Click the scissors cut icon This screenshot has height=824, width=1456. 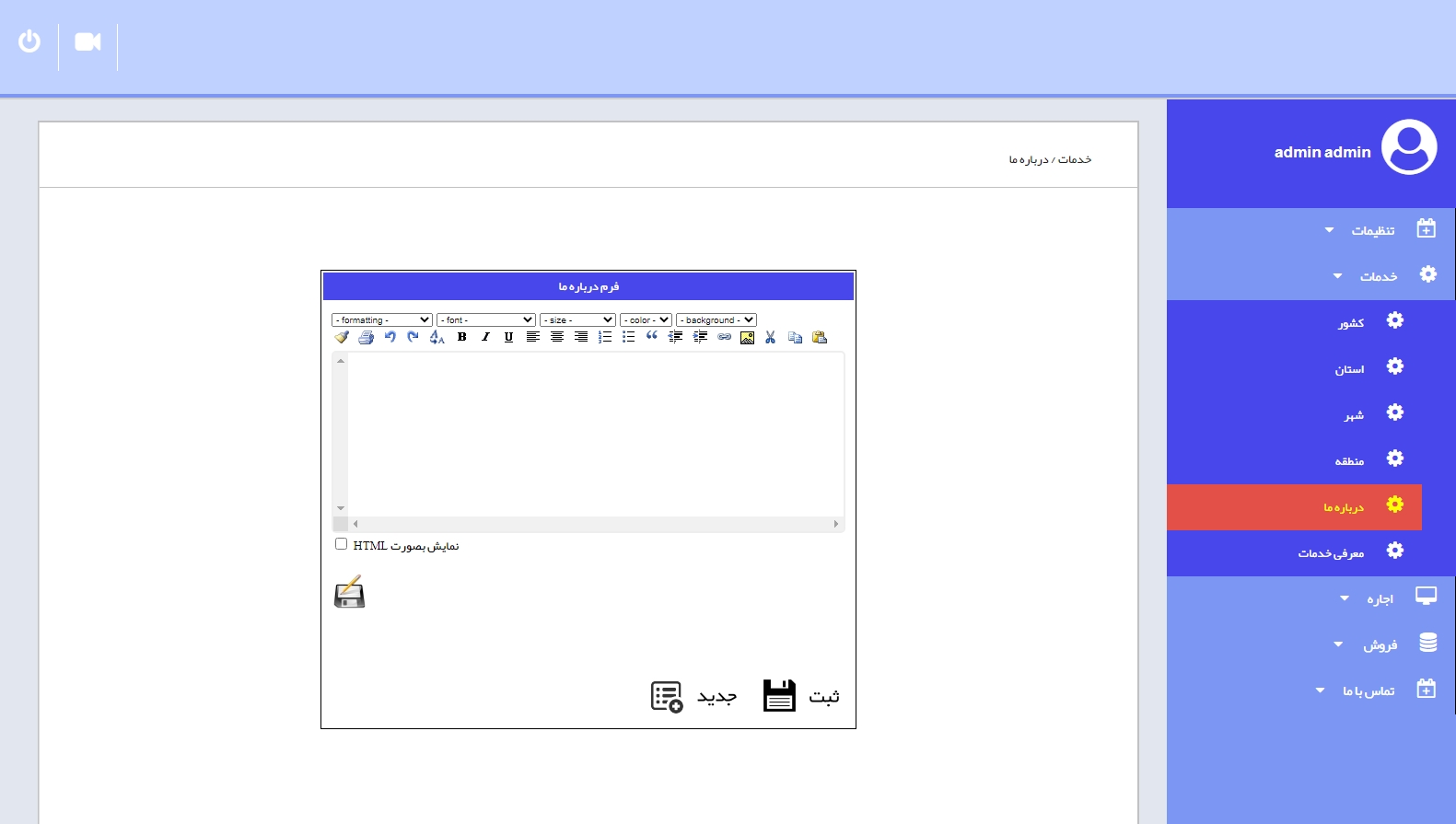point(770,338)
